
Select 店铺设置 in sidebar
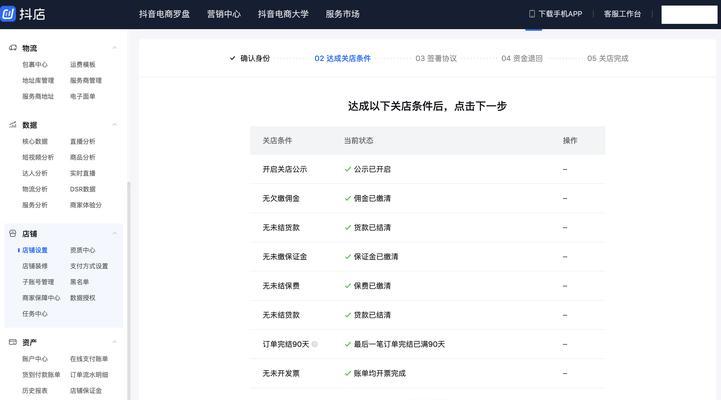(35, 250)
